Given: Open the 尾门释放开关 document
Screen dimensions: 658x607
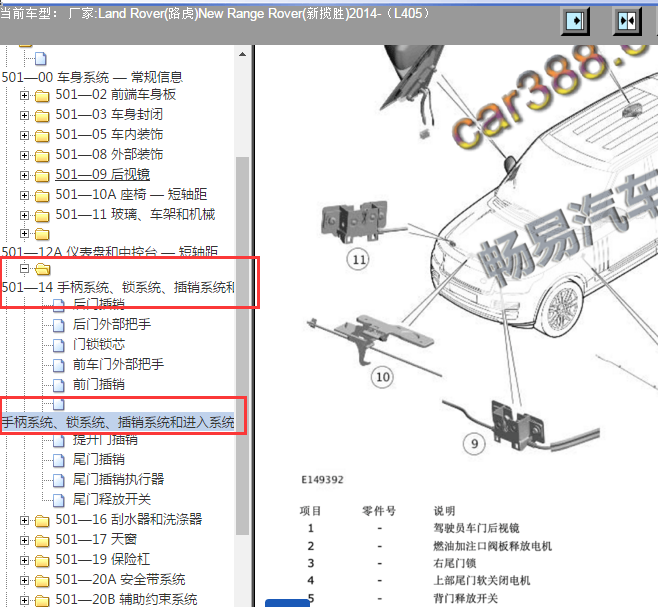Looking at the screenshot, I should tap(112, 499).
